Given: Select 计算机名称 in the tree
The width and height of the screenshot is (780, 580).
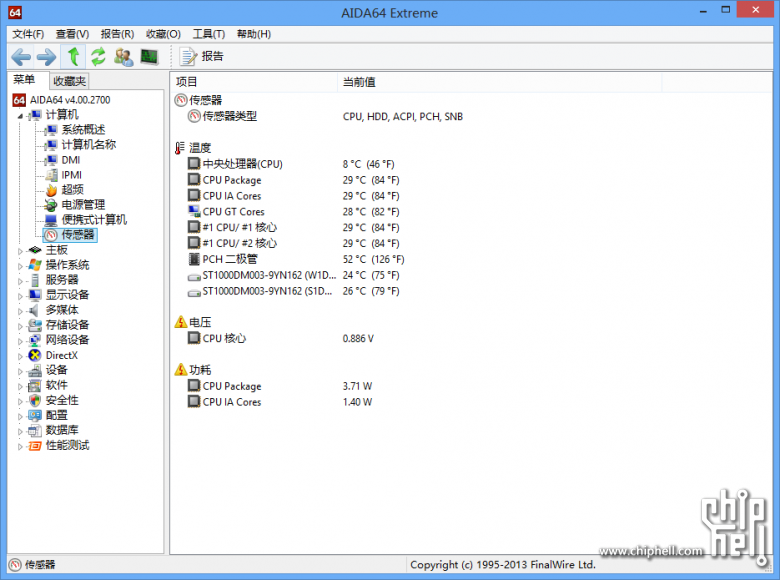Looking at the screenshot, I should point(89,145).
